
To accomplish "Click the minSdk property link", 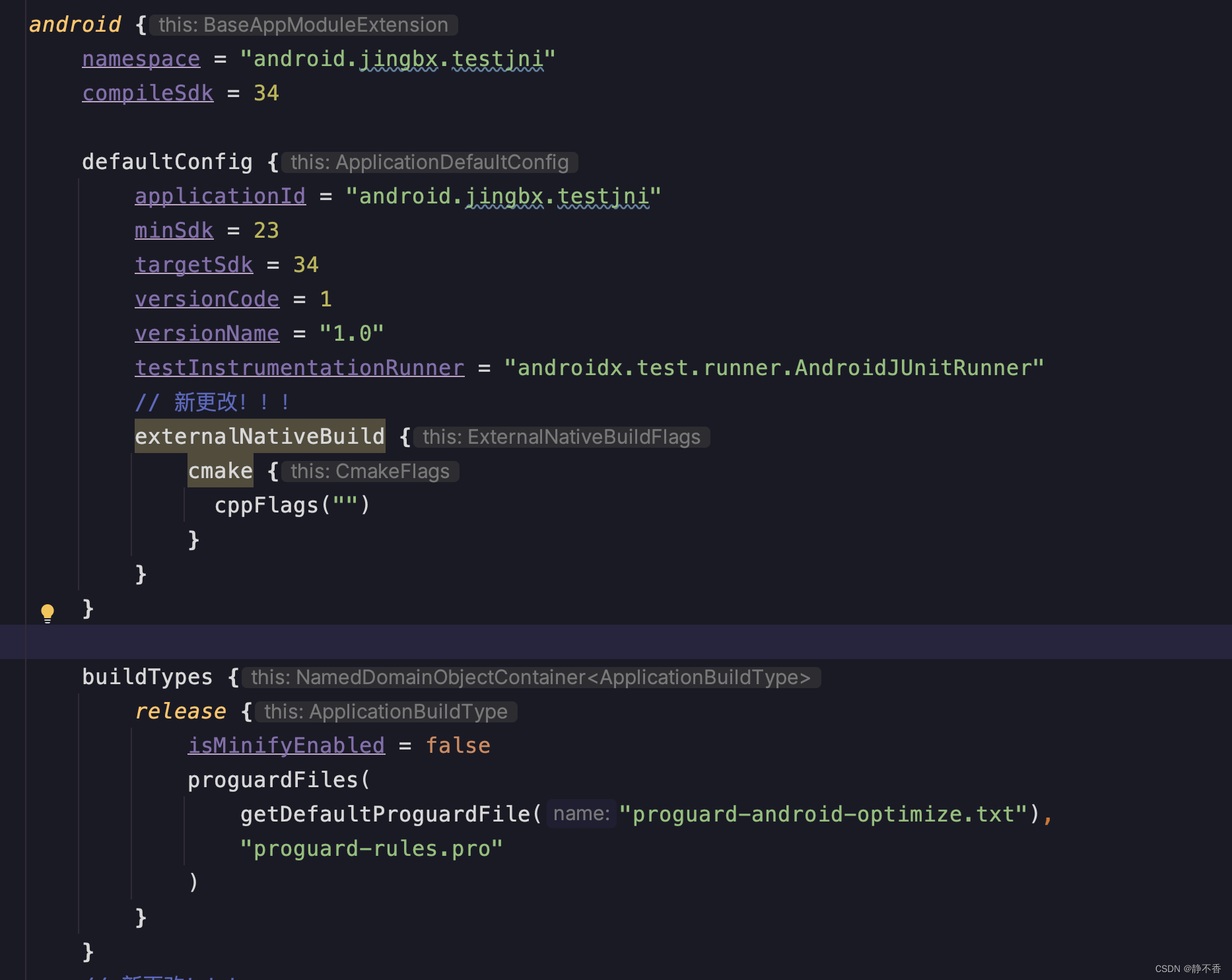I will (x=174, y=230).
